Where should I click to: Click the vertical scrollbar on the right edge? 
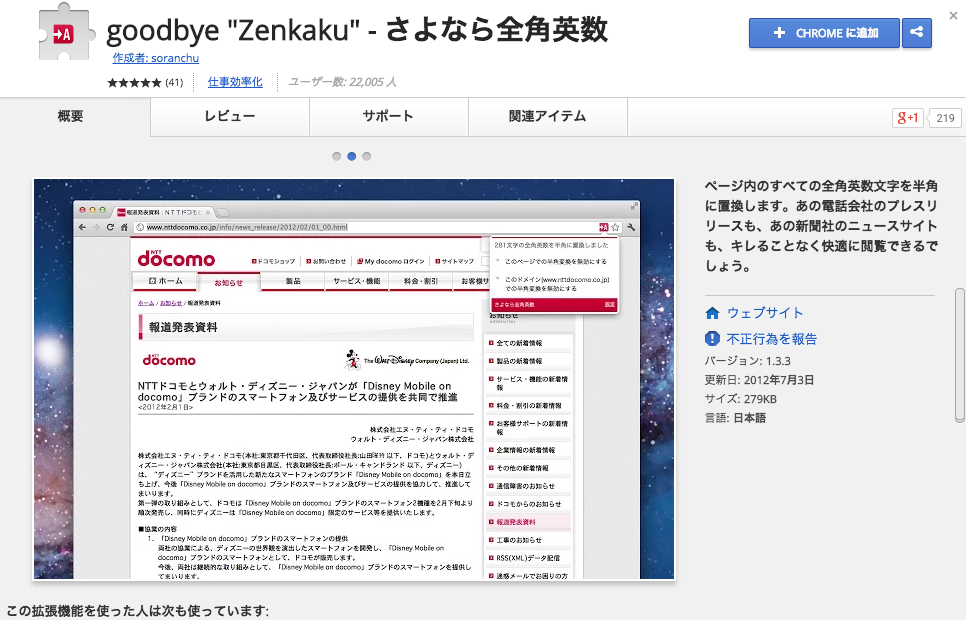coord(960,355)
